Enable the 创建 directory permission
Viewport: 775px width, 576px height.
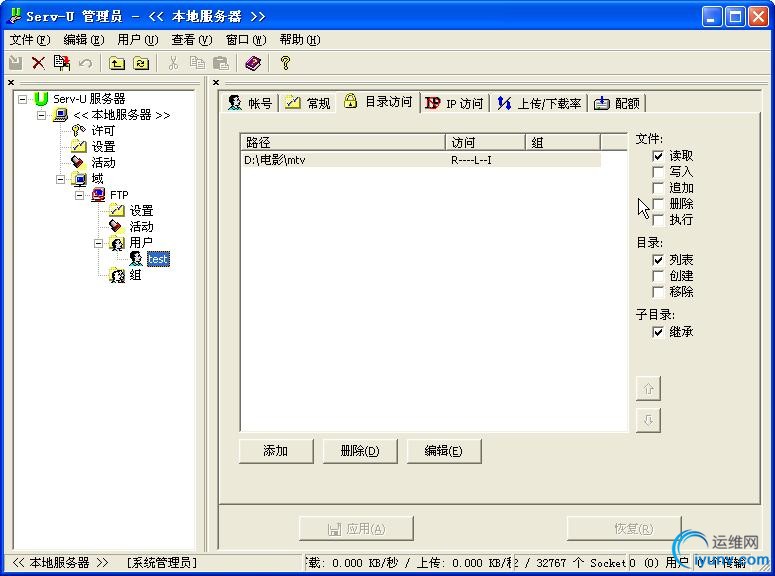click(x=658, y=276)
